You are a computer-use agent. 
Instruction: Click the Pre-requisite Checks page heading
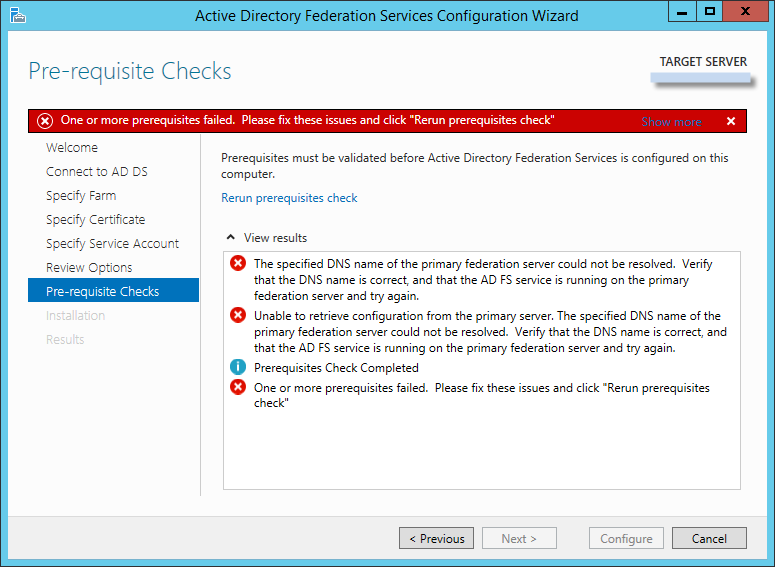point(130,71)
